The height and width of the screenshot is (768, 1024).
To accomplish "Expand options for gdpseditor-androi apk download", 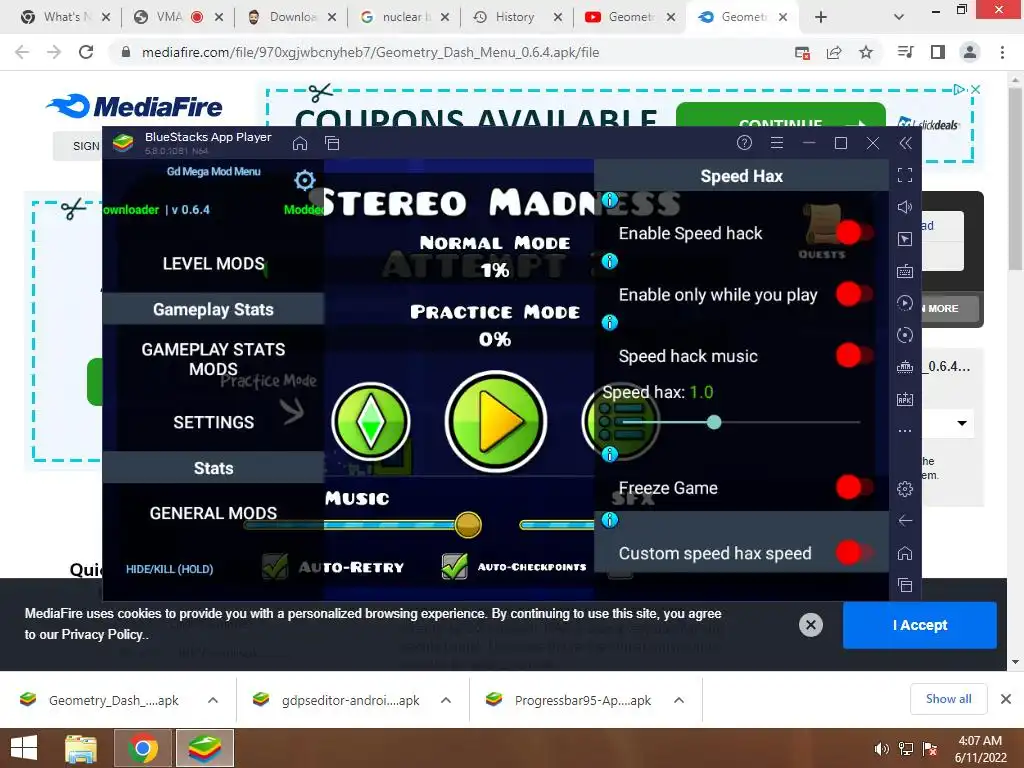I will (446, 700).
